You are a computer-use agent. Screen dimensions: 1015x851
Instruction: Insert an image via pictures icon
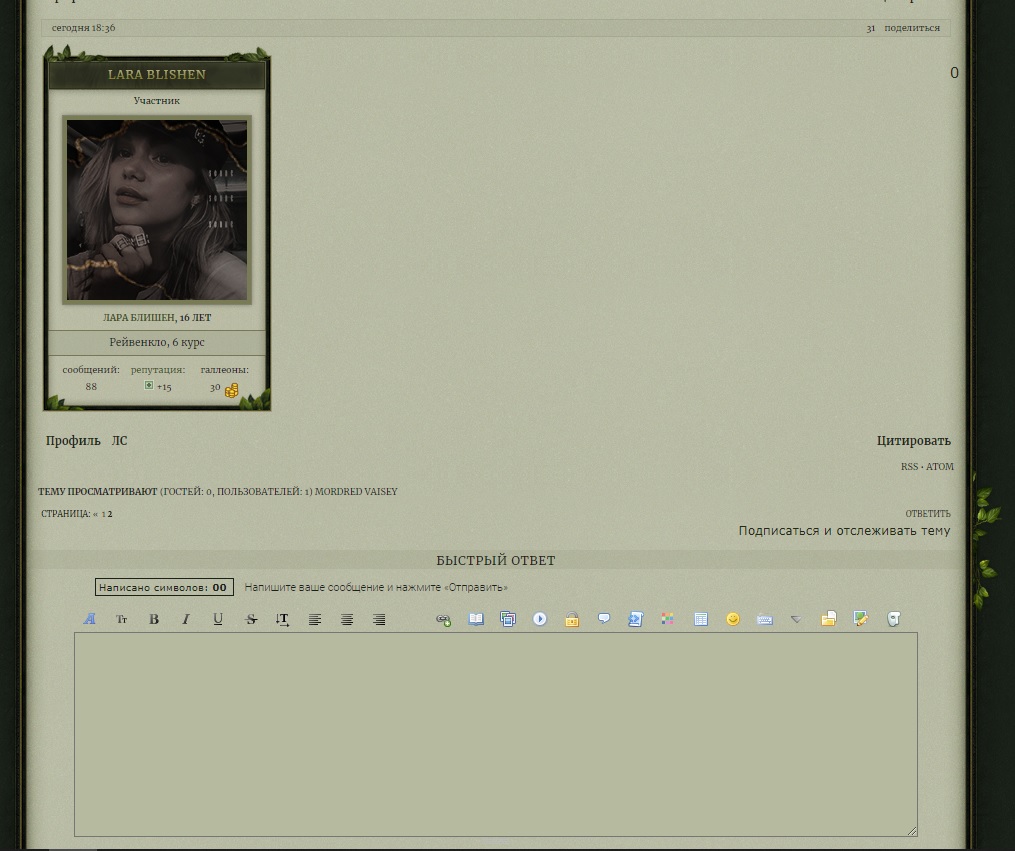point(508,619)
